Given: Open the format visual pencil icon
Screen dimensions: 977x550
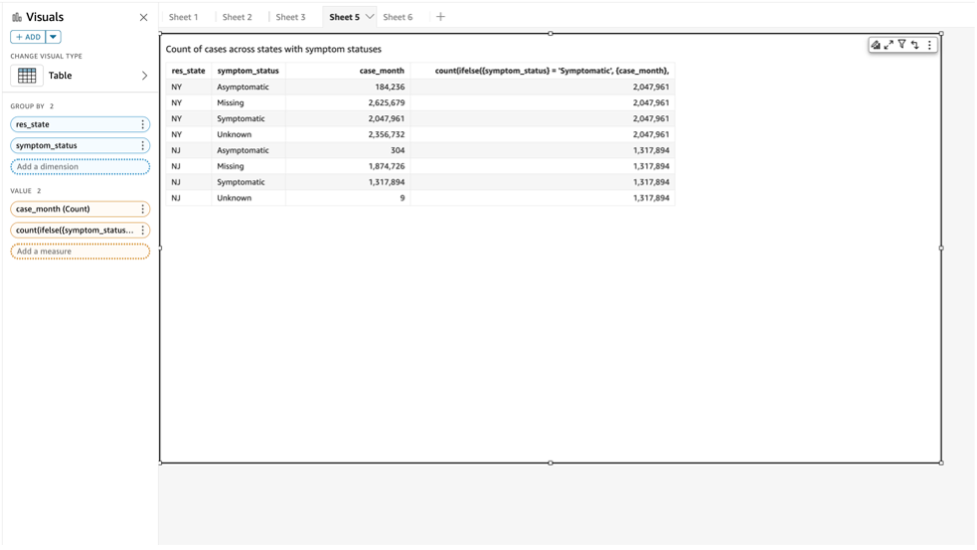Looking at the screenshot, I should [875, 45].
